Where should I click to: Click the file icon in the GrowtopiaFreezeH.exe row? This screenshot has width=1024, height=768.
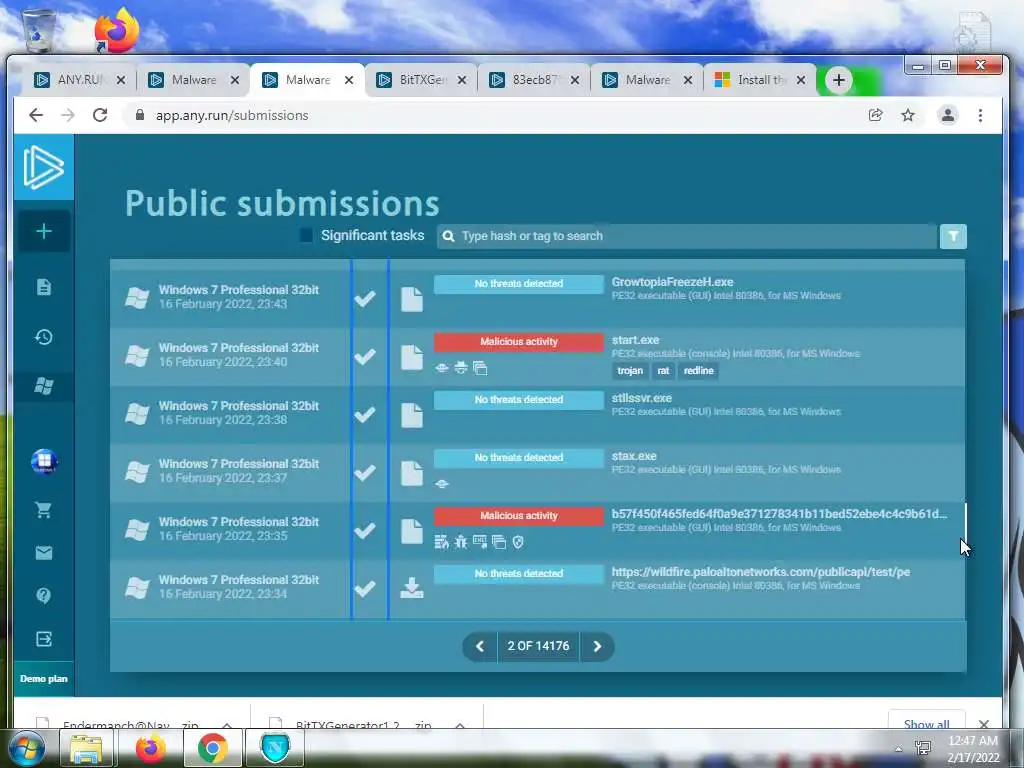pos(411,299)
